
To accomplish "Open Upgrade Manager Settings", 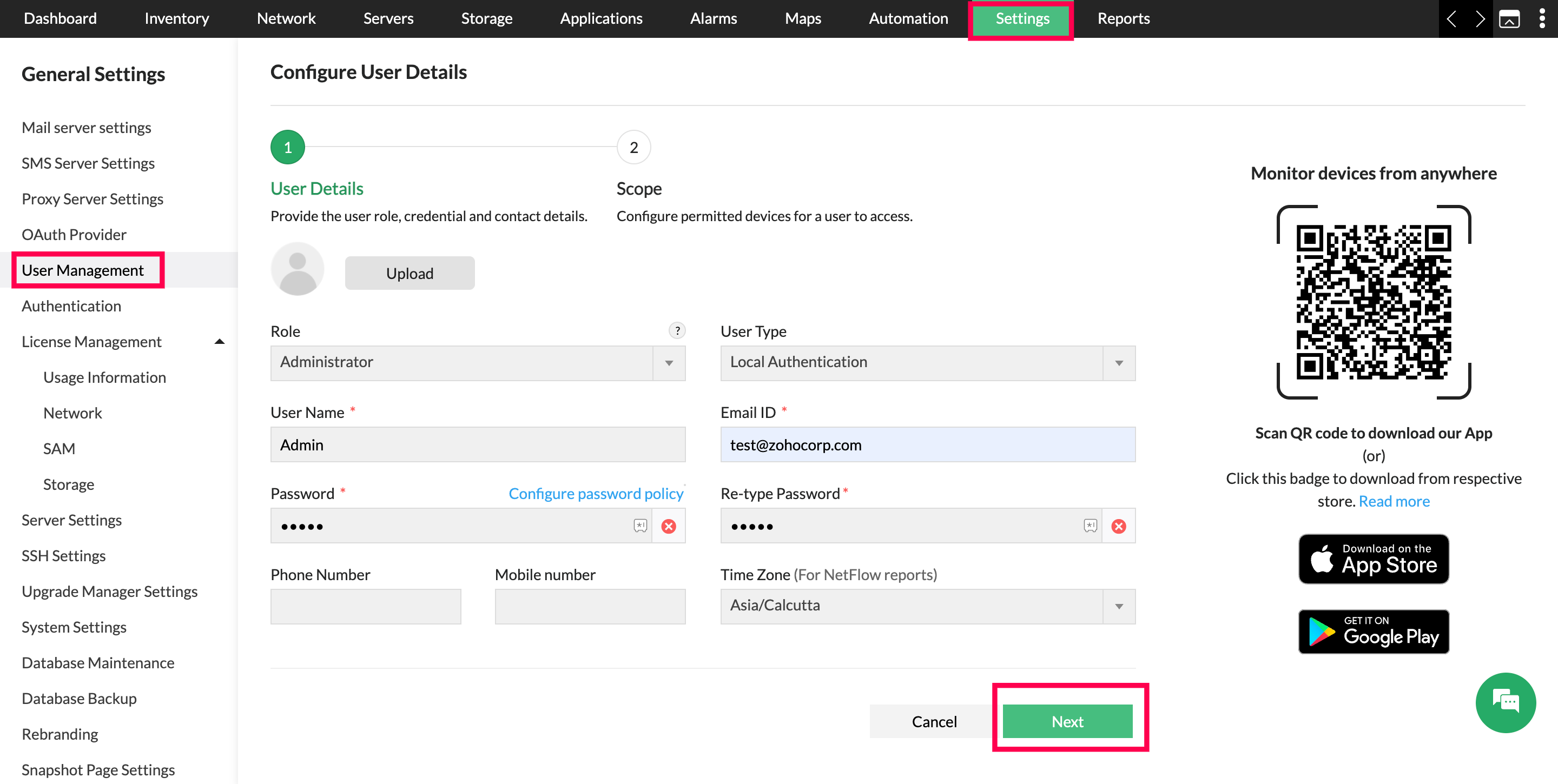I will 109,591.
